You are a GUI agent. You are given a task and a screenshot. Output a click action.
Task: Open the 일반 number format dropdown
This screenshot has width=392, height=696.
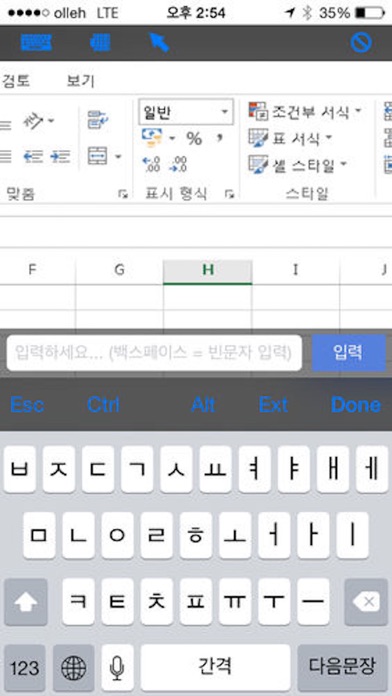click(x=186, y=111)
